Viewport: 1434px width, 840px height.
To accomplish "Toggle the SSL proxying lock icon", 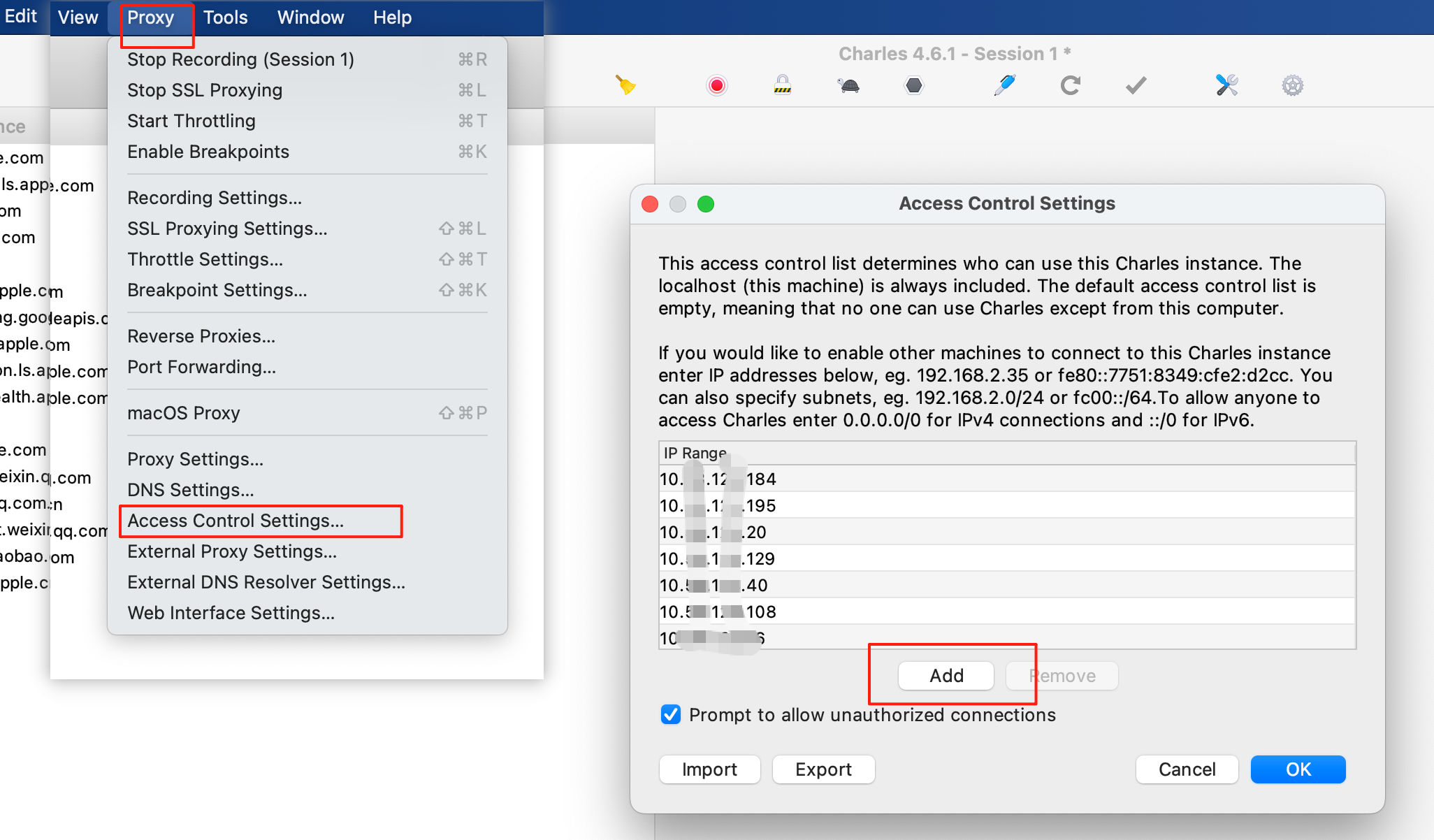I will tap(782, 85).
